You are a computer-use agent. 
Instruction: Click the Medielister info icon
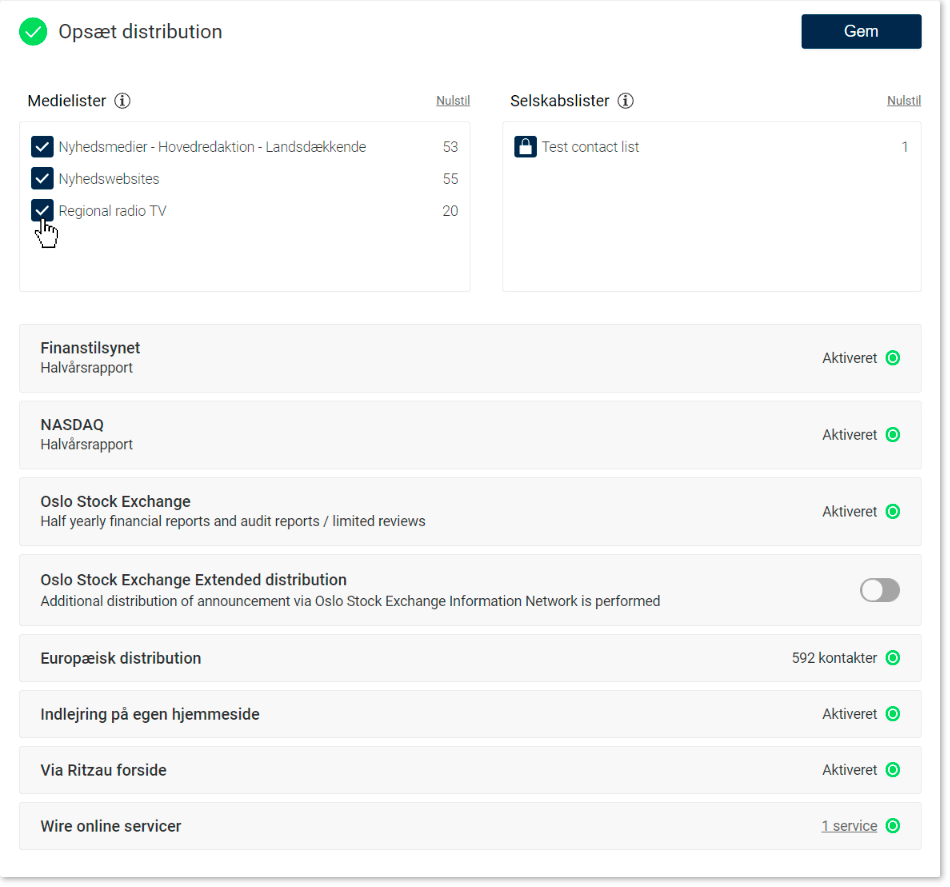tap(123, 101)
